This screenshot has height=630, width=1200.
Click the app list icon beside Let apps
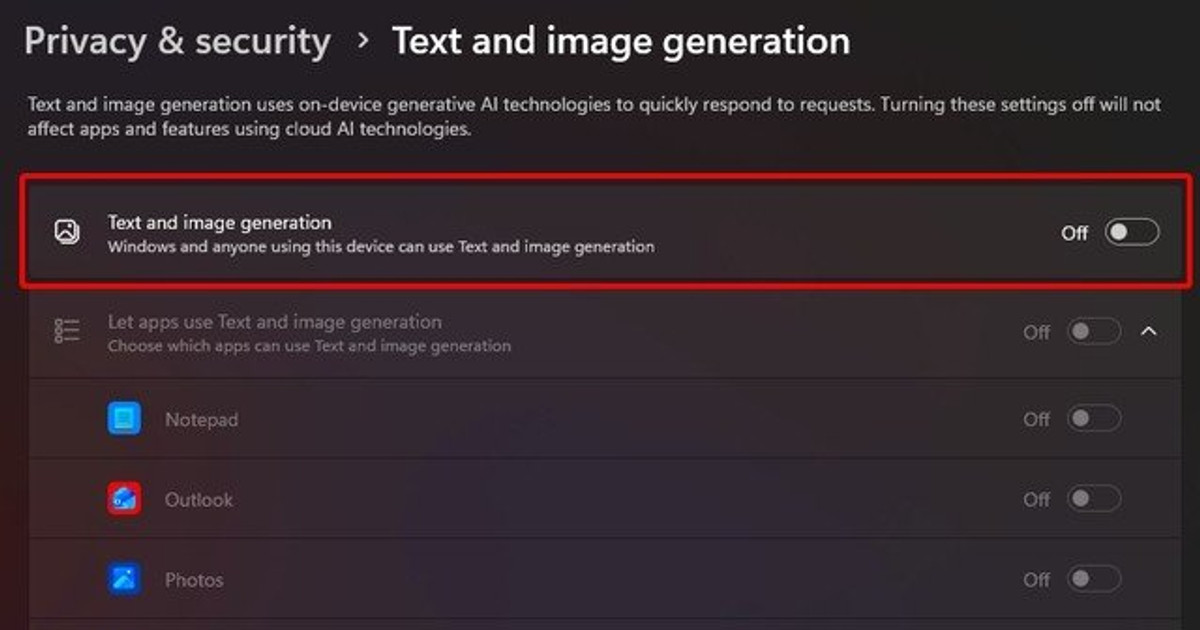(67, 332)
